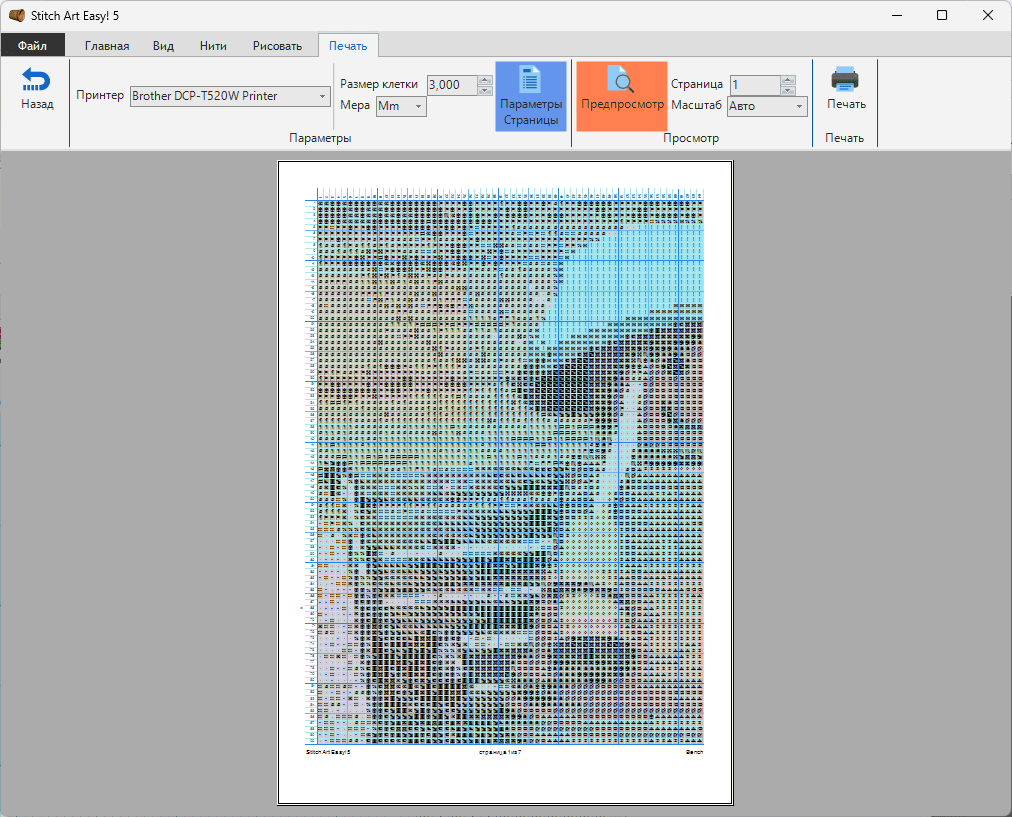Screen dimensions: 1012x817
Task: Click the Назад back arrow icon
Action: point(36,80)
